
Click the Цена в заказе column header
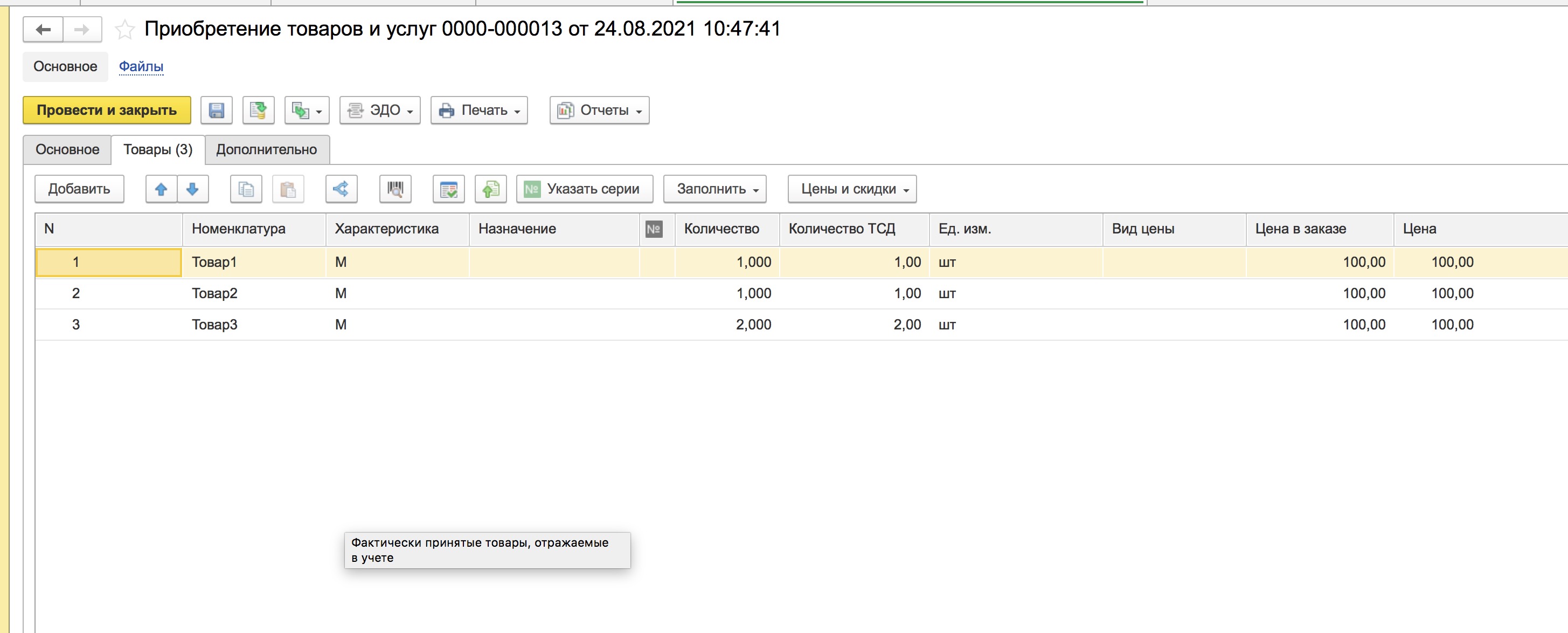coord(1320,229)
